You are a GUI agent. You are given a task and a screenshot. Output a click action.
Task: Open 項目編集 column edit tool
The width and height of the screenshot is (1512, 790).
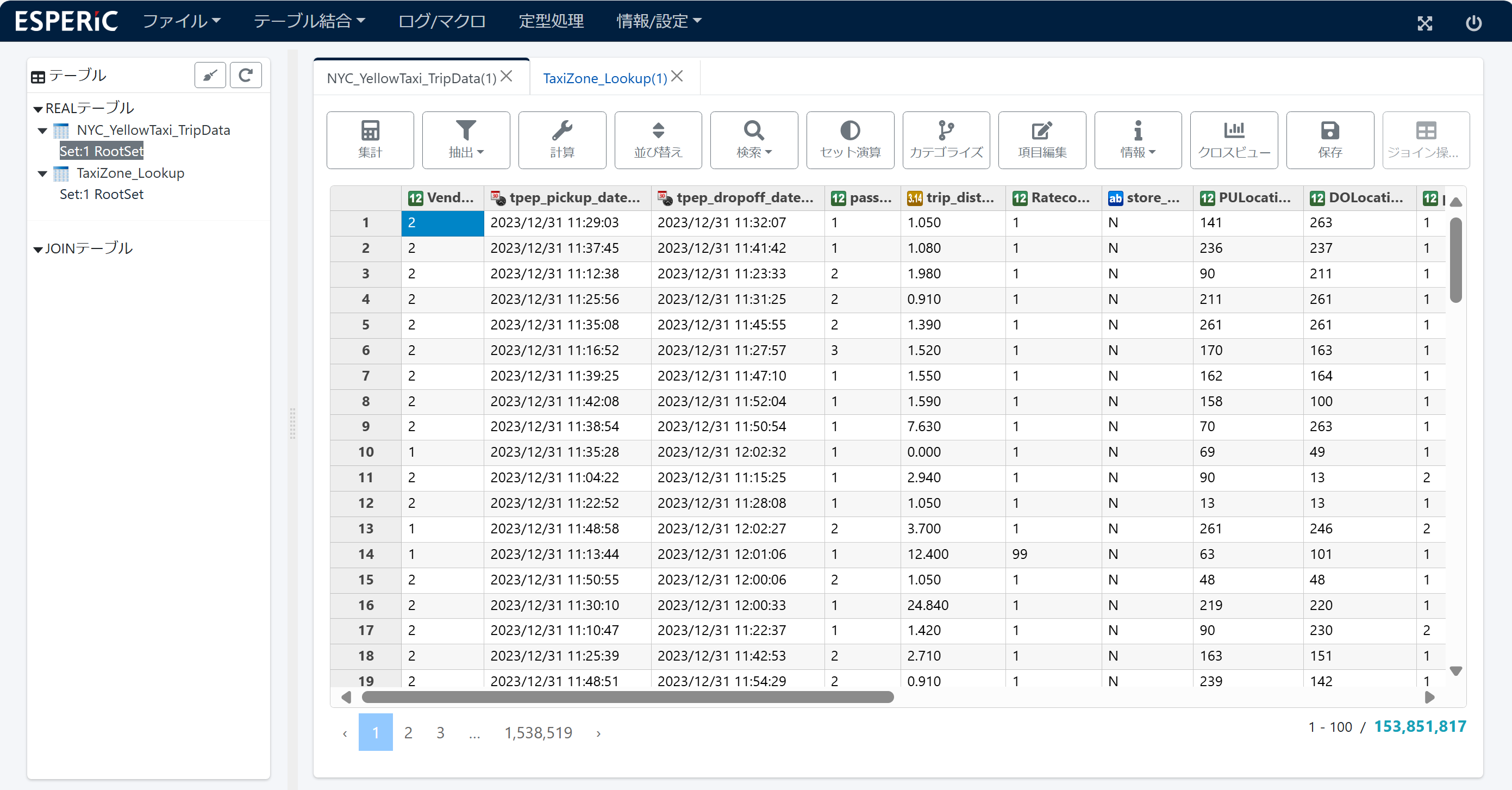[1041, 140]
